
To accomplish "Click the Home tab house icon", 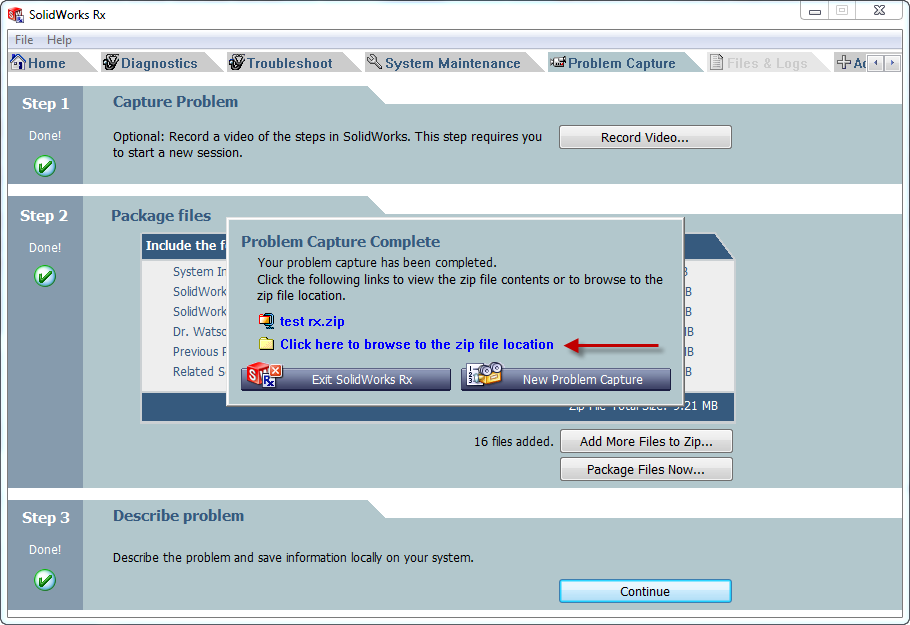I will (x=18, y=62).
